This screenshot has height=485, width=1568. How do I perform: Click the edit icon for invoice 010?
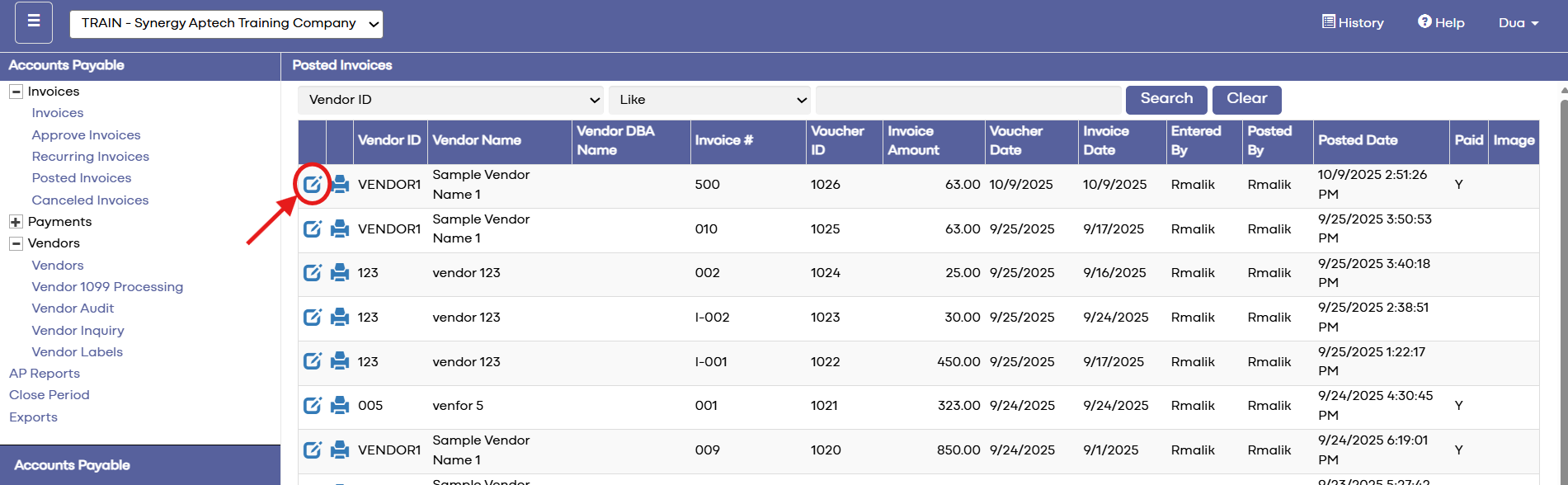point(312,228)
